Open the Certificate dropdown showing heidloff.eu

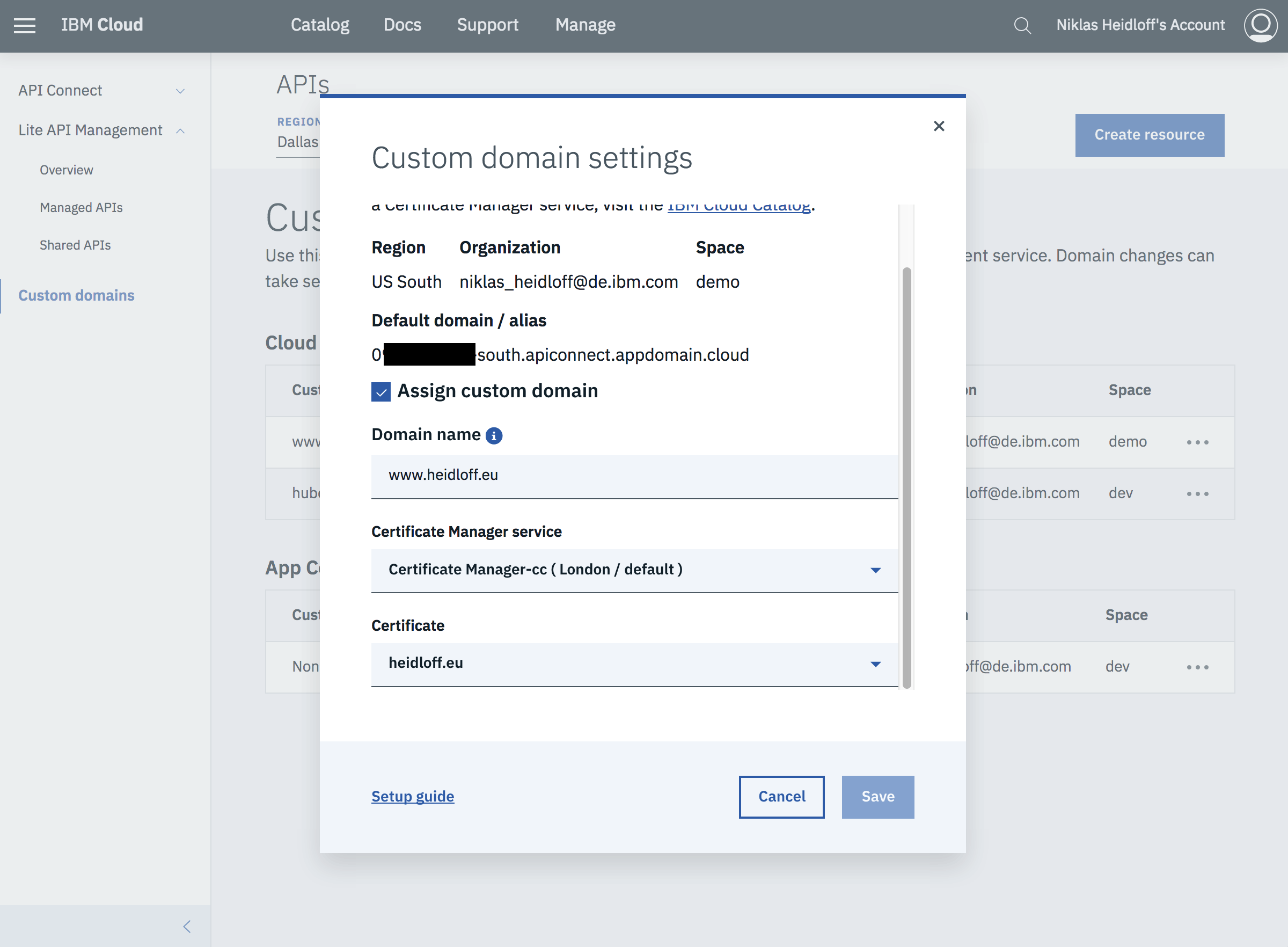[x=634, y=665]
